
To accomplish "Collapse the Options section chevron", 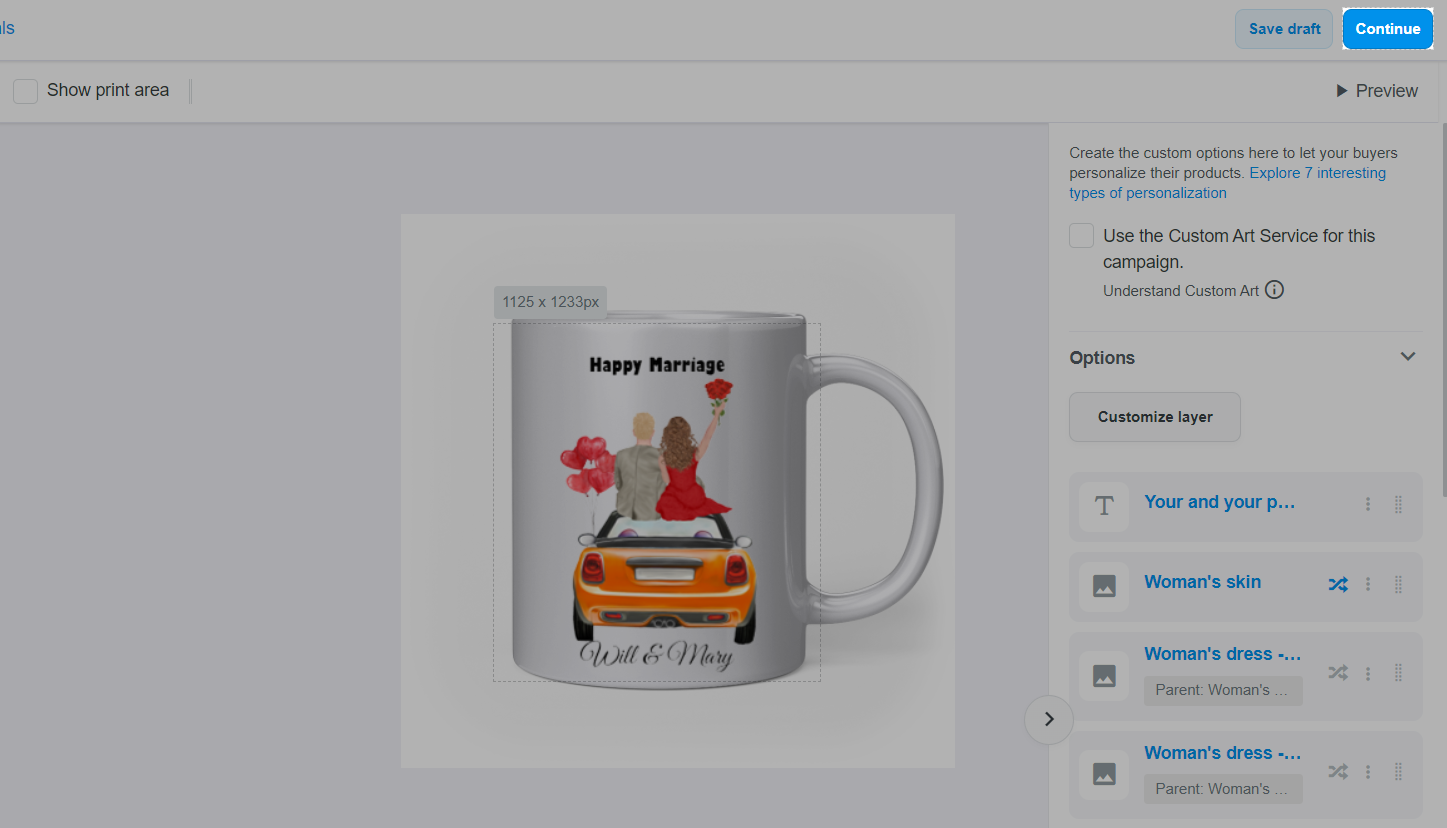I will point(1407,357).
